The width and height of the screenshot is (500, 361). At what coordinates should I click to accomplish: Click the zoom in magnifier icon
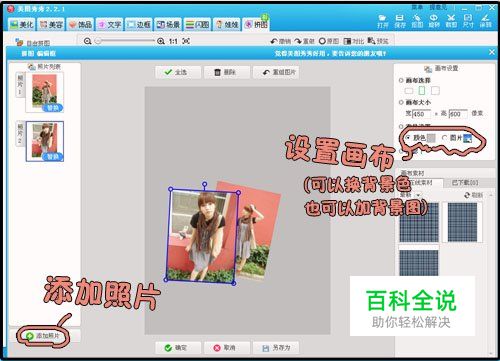tap(161, 41)
